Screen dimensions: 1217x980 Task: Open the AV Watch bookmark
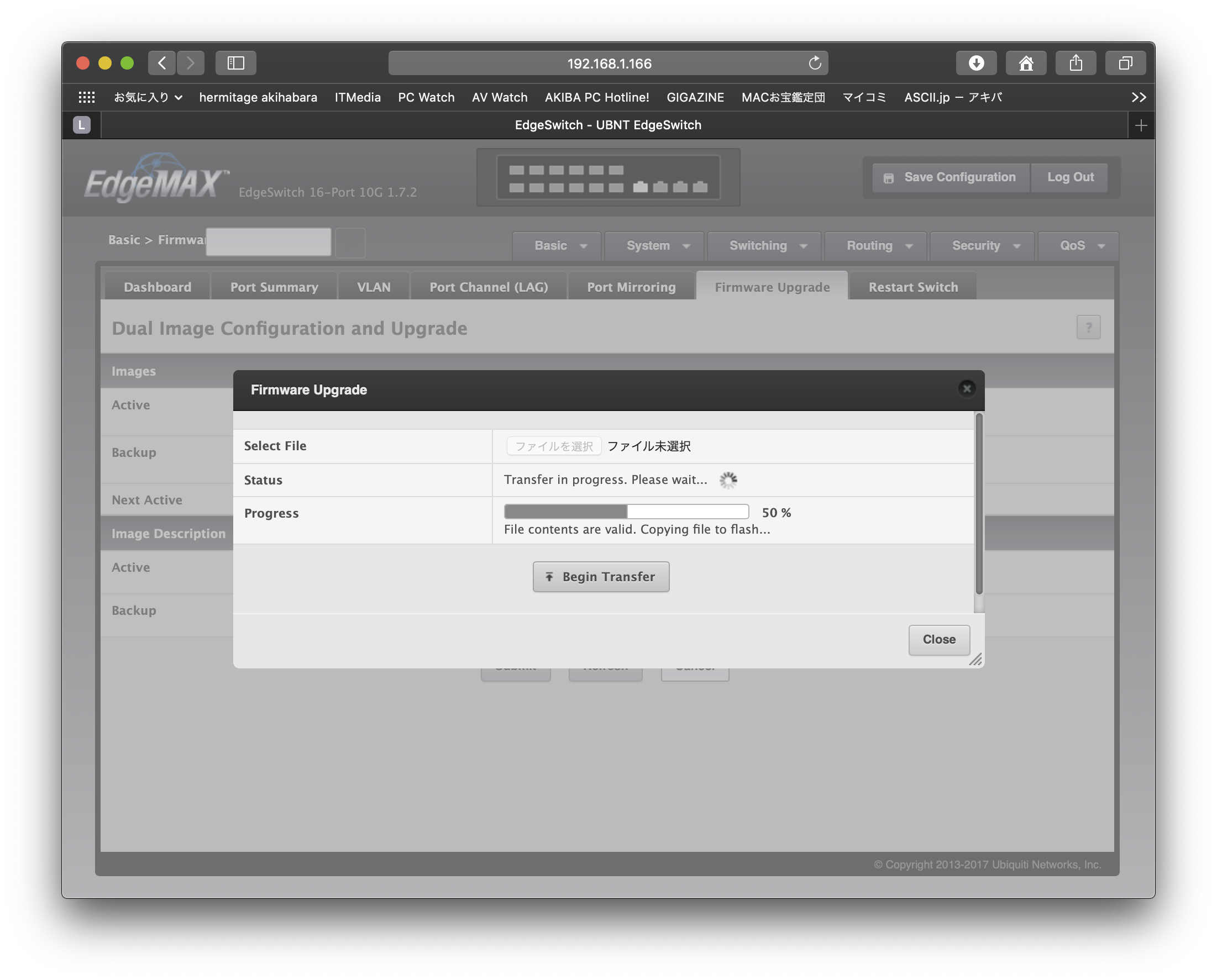[x=499, y=97]
